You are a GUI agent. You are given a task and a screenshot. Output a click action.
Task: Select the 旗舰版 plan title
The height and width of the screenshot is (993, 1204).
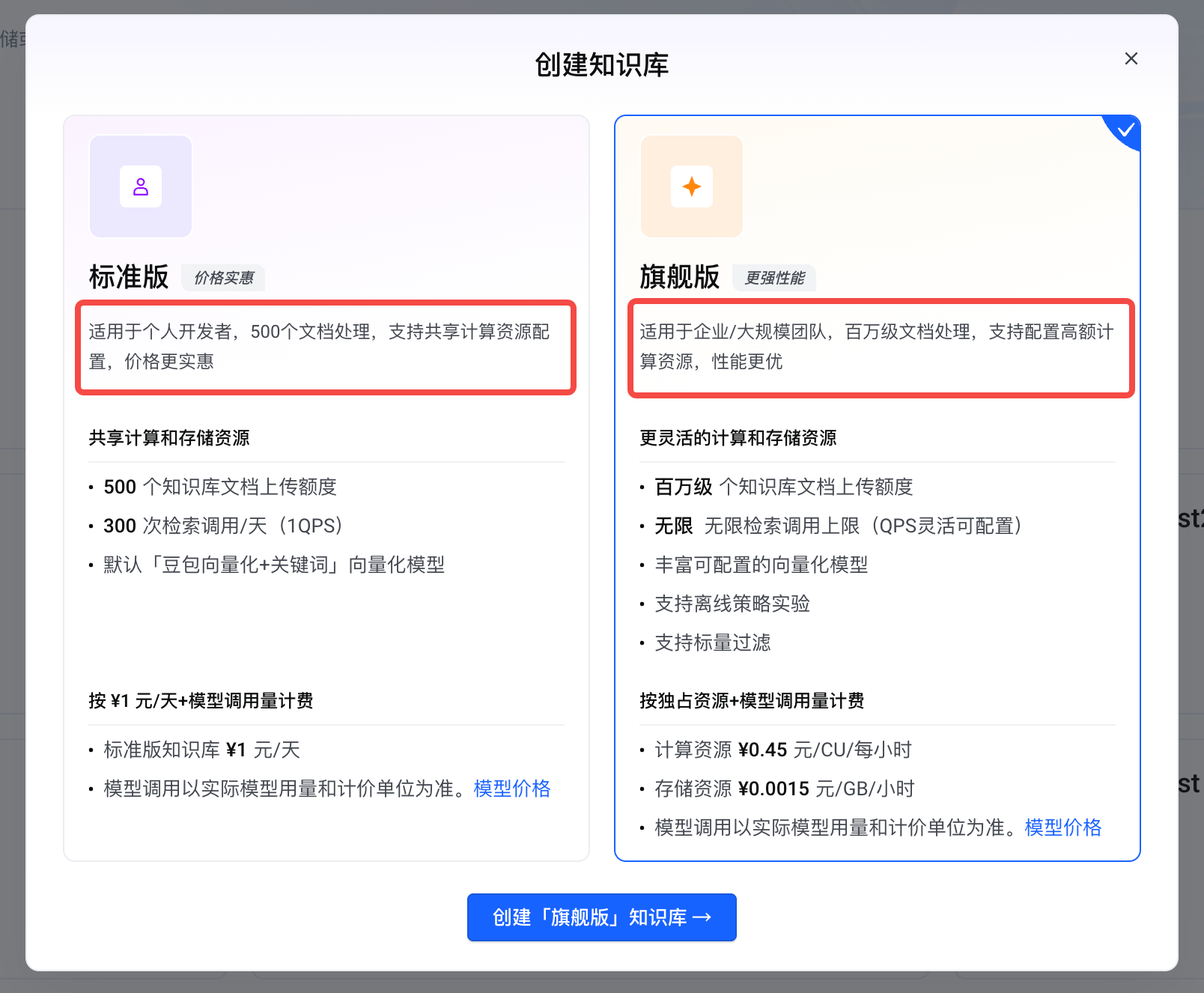pos(679,277)
